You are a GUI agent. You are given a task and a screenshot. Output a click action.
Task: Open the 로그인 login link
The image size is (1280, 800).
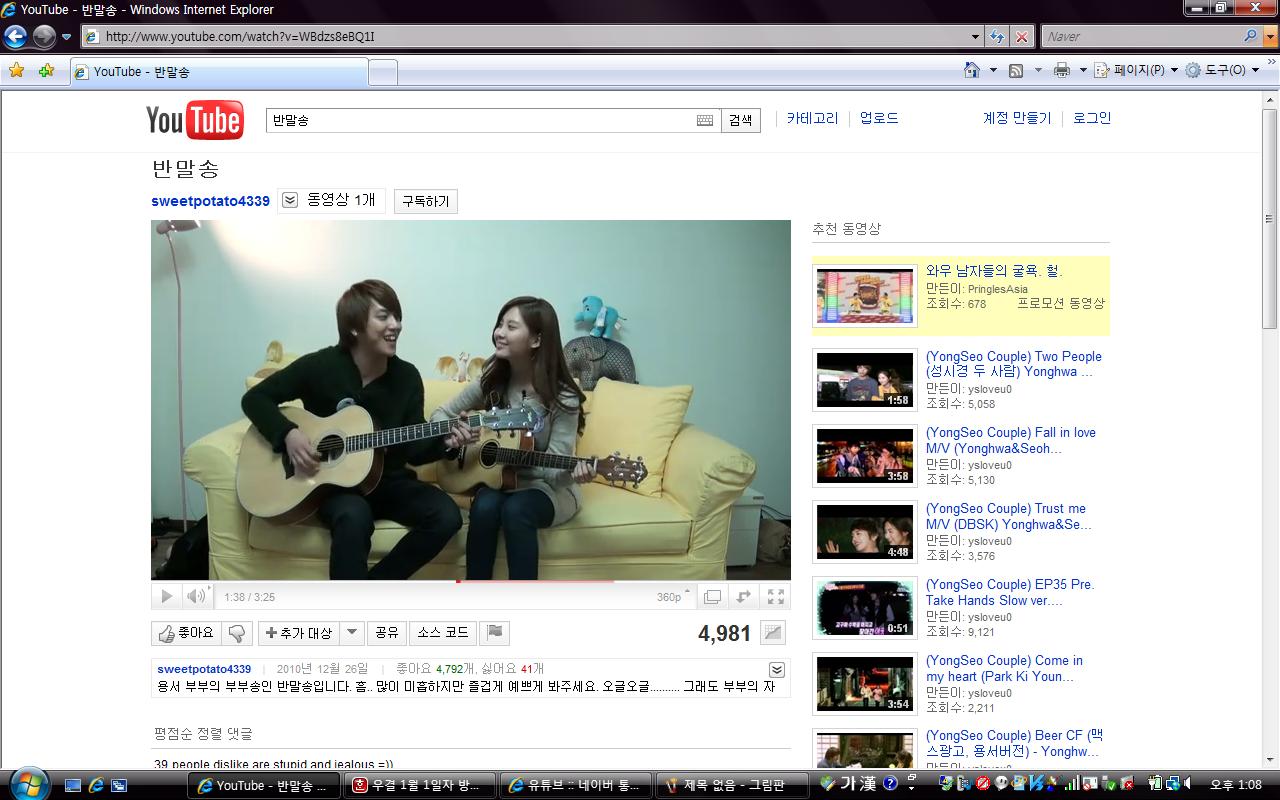1092,118
